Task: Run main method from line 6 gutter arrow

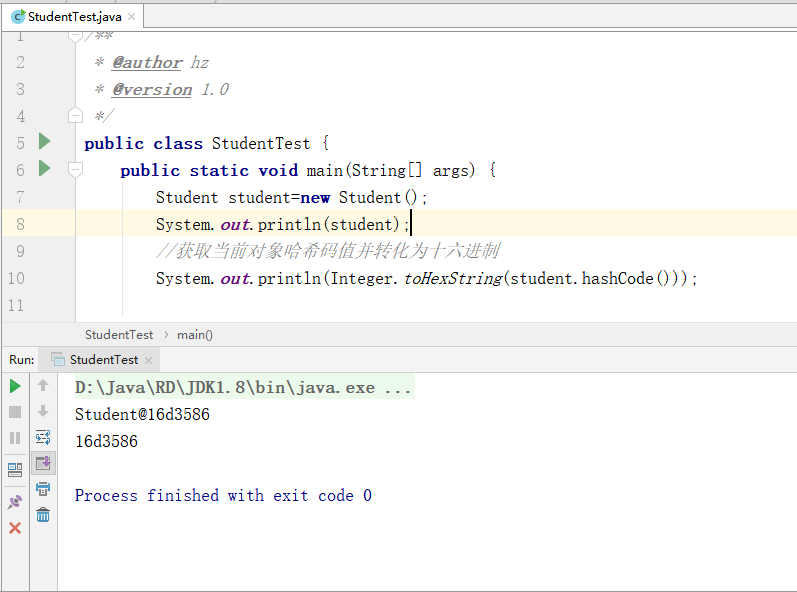Action: [45, 168]
